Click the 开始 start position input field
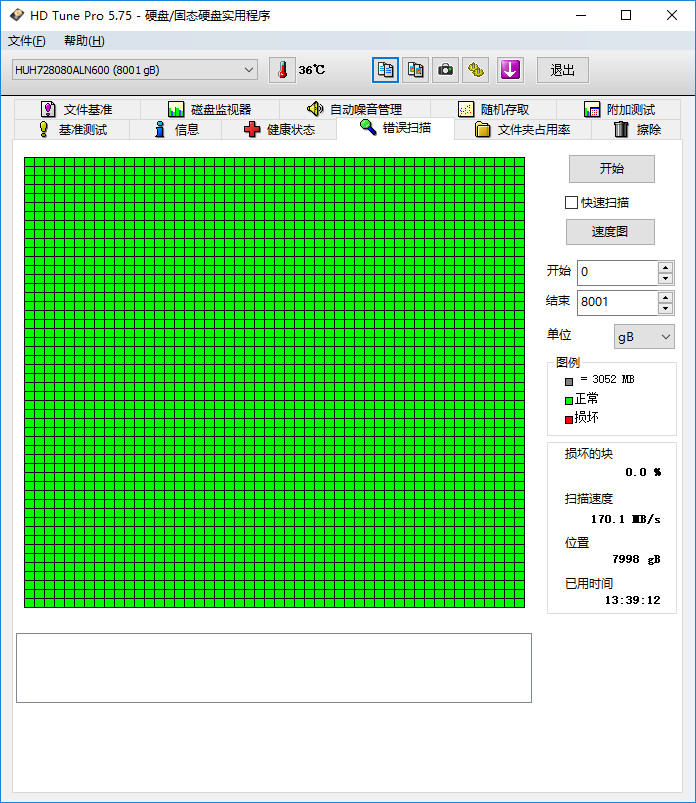Image resolution: width=696 pixels, height=803 pixels. pos(618,272)
